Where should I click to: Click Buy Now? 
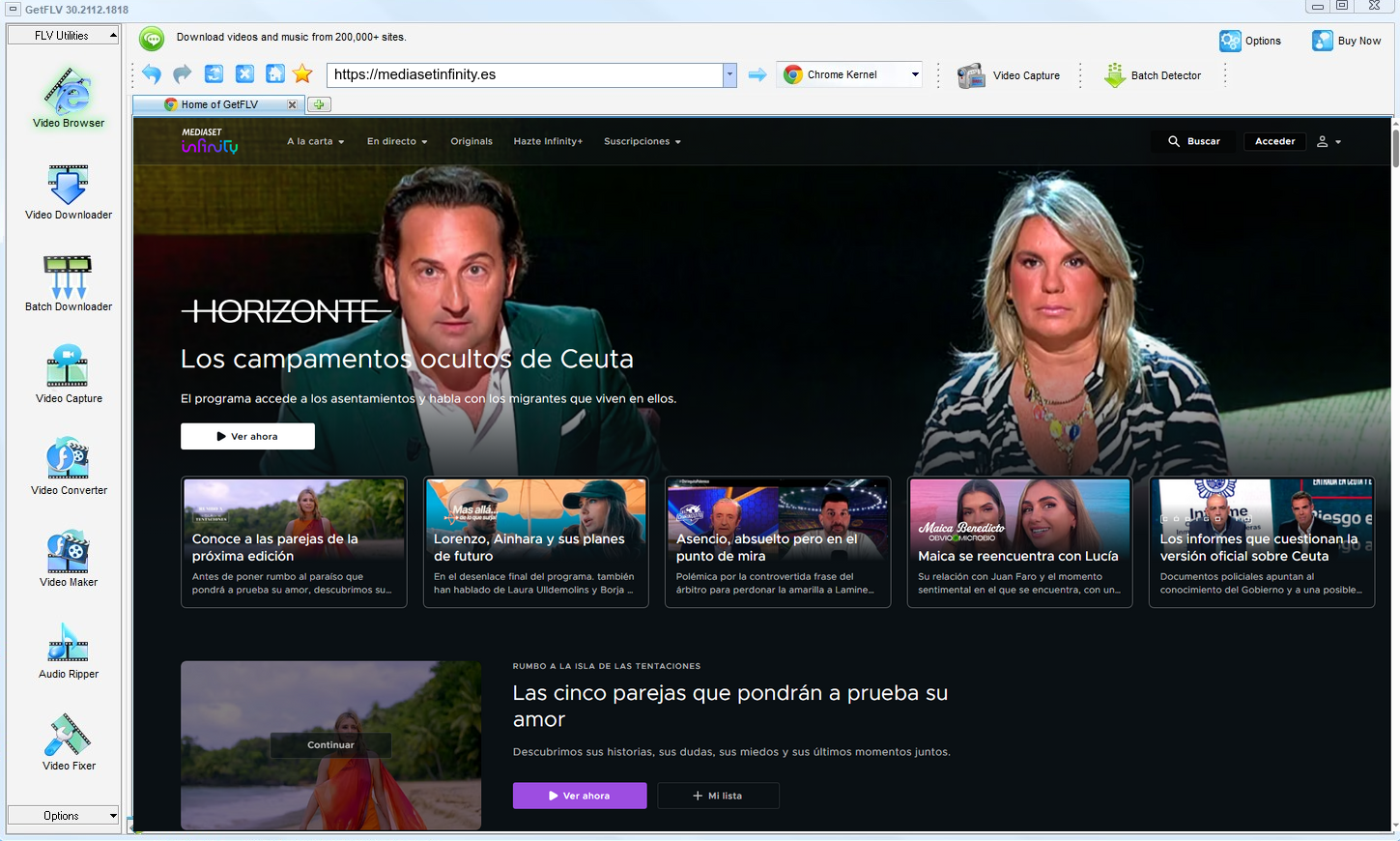[1346, 41]
